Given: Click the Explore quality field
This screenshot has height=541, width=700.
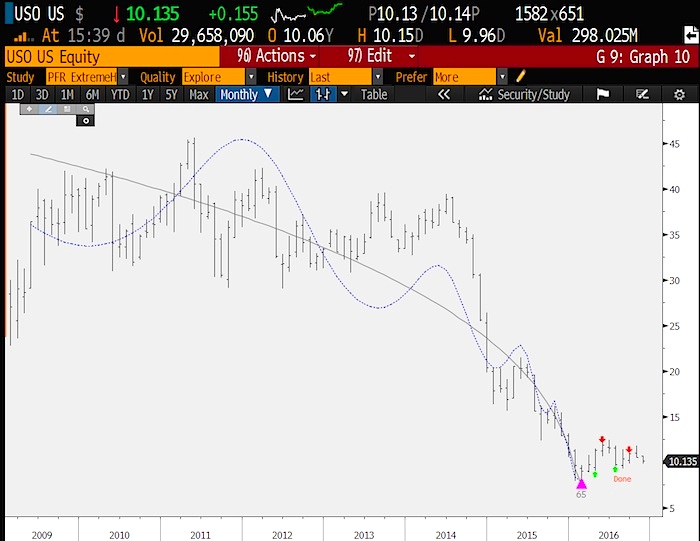Looking at the screenshot, I should coord(214,77).
